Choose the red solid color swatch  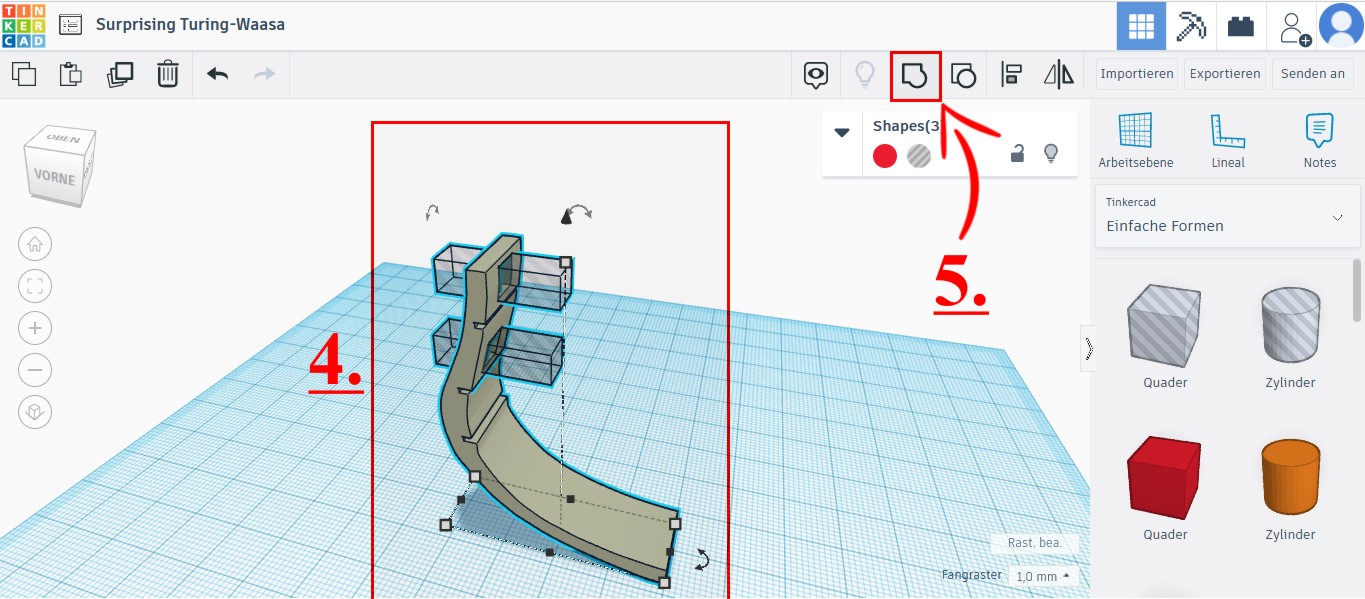pyautogui.click(x=884, y=156)
